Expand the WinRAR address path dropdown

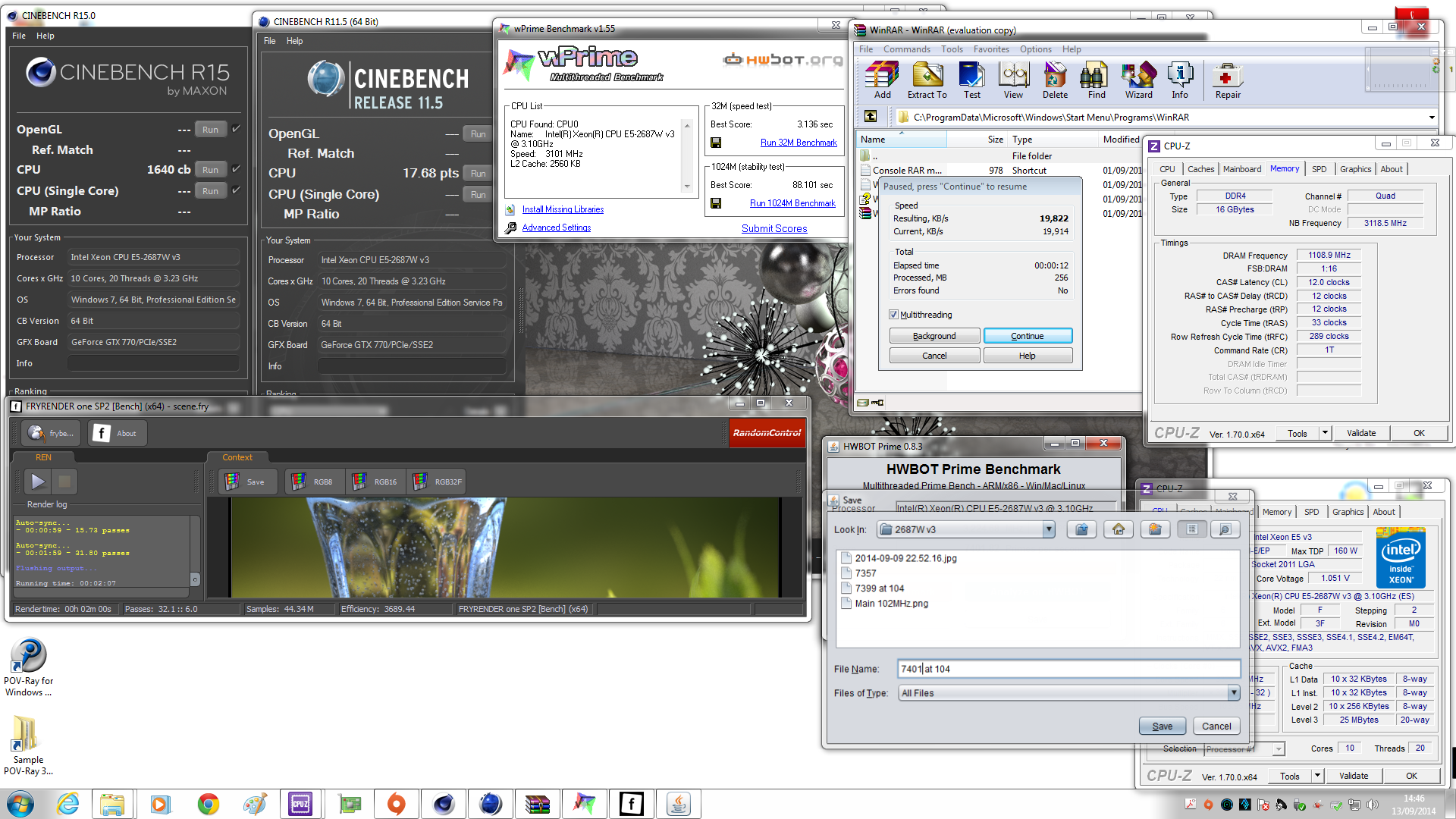(x=1432, y=118)
